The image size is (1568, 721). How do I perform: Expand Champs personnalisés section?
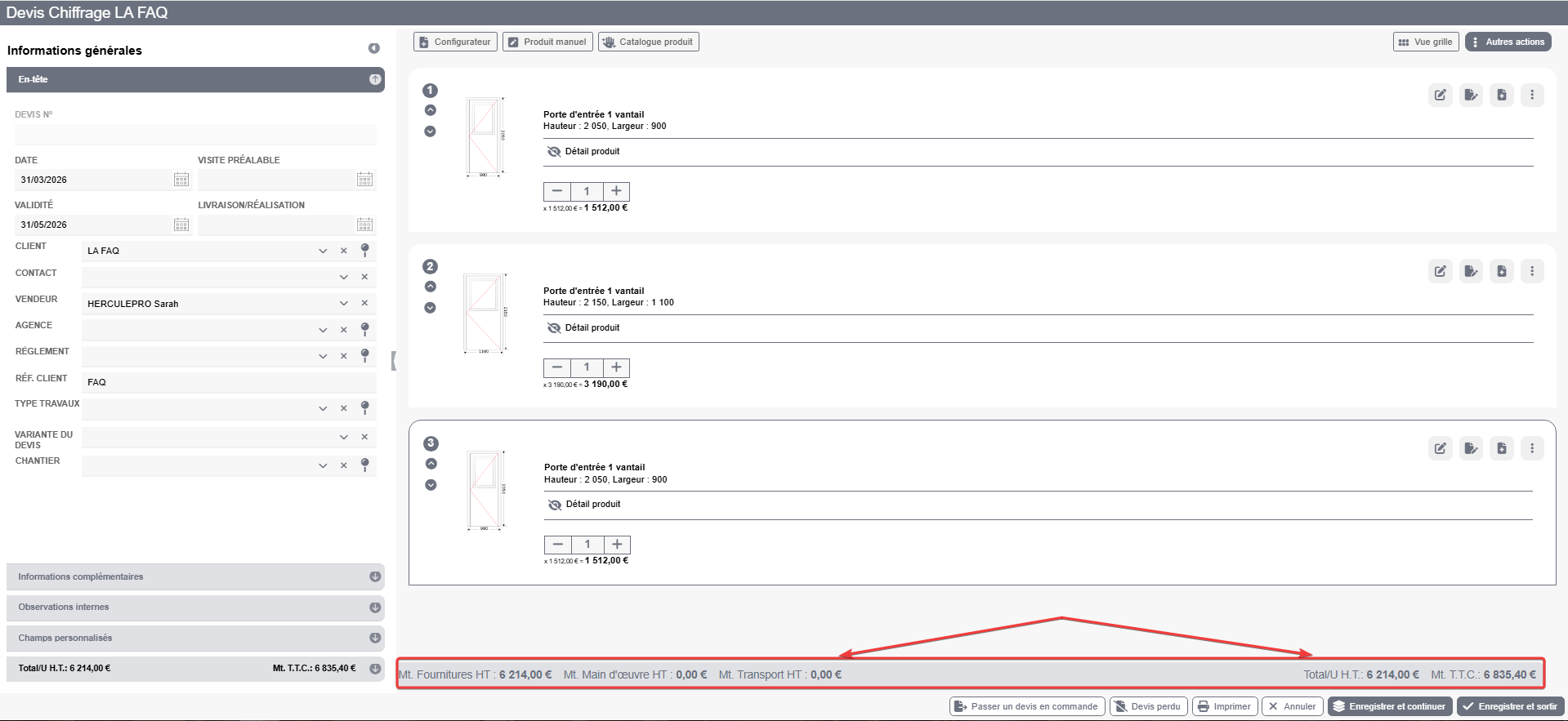(x=195, y=638)
